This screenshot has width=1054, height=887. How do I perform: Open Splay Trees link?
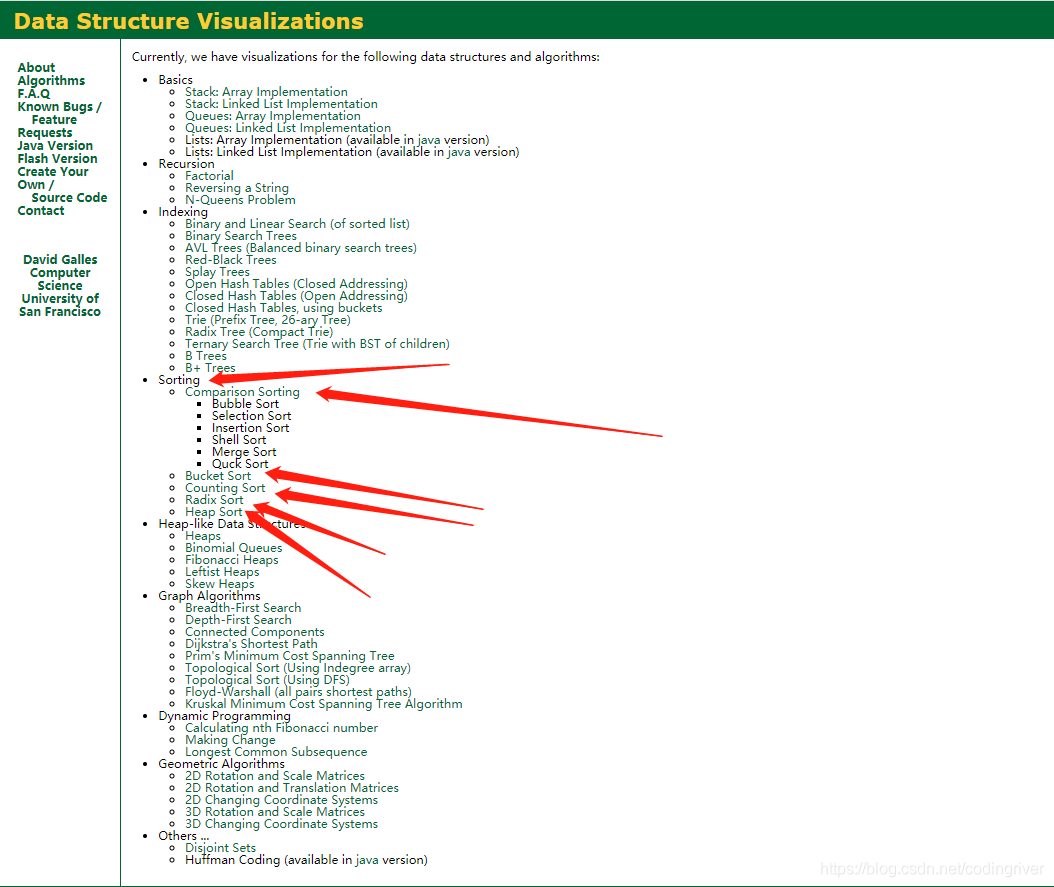point(217,272)
